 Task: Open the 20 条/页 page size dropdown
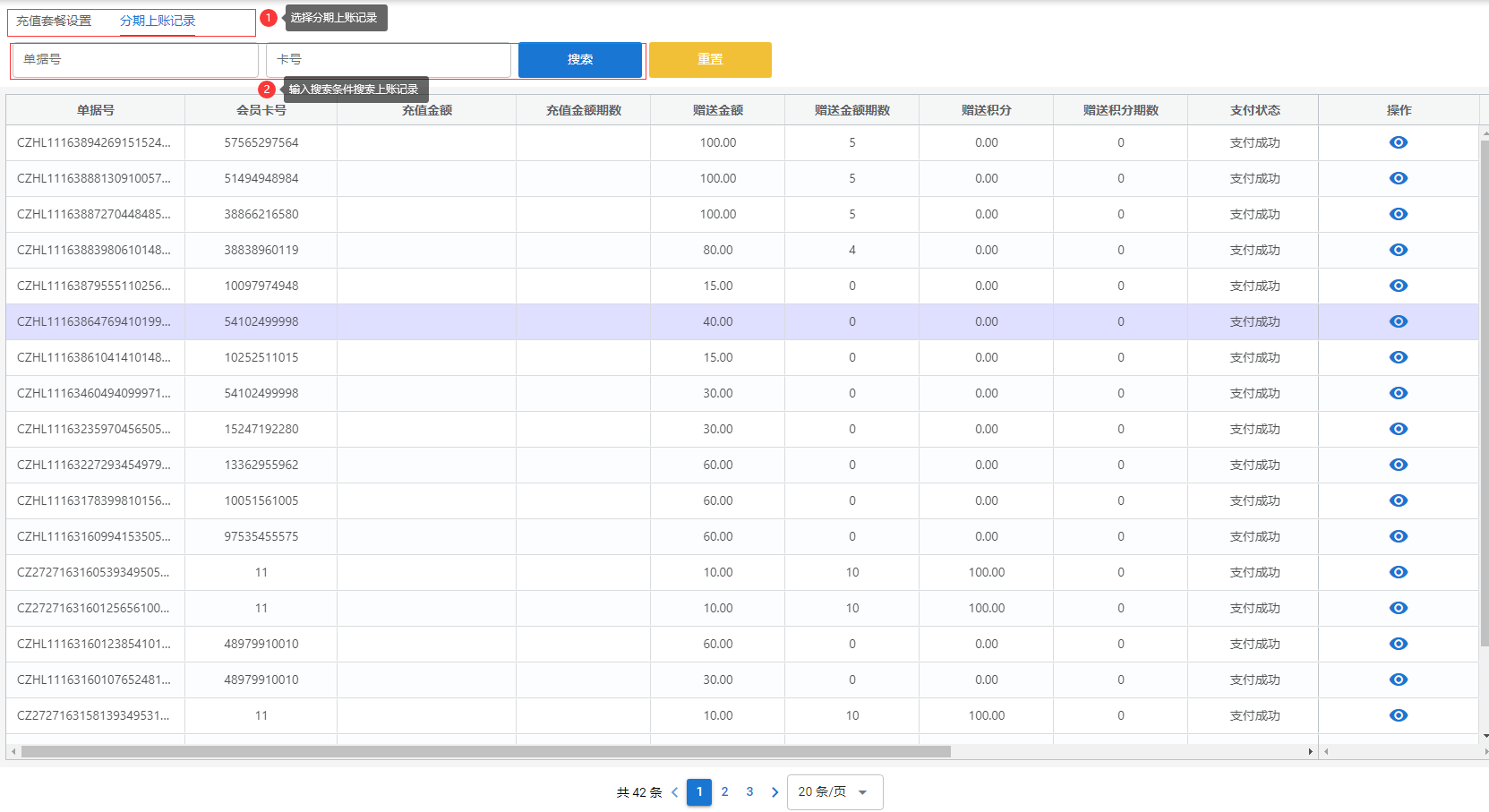point(834,792)
